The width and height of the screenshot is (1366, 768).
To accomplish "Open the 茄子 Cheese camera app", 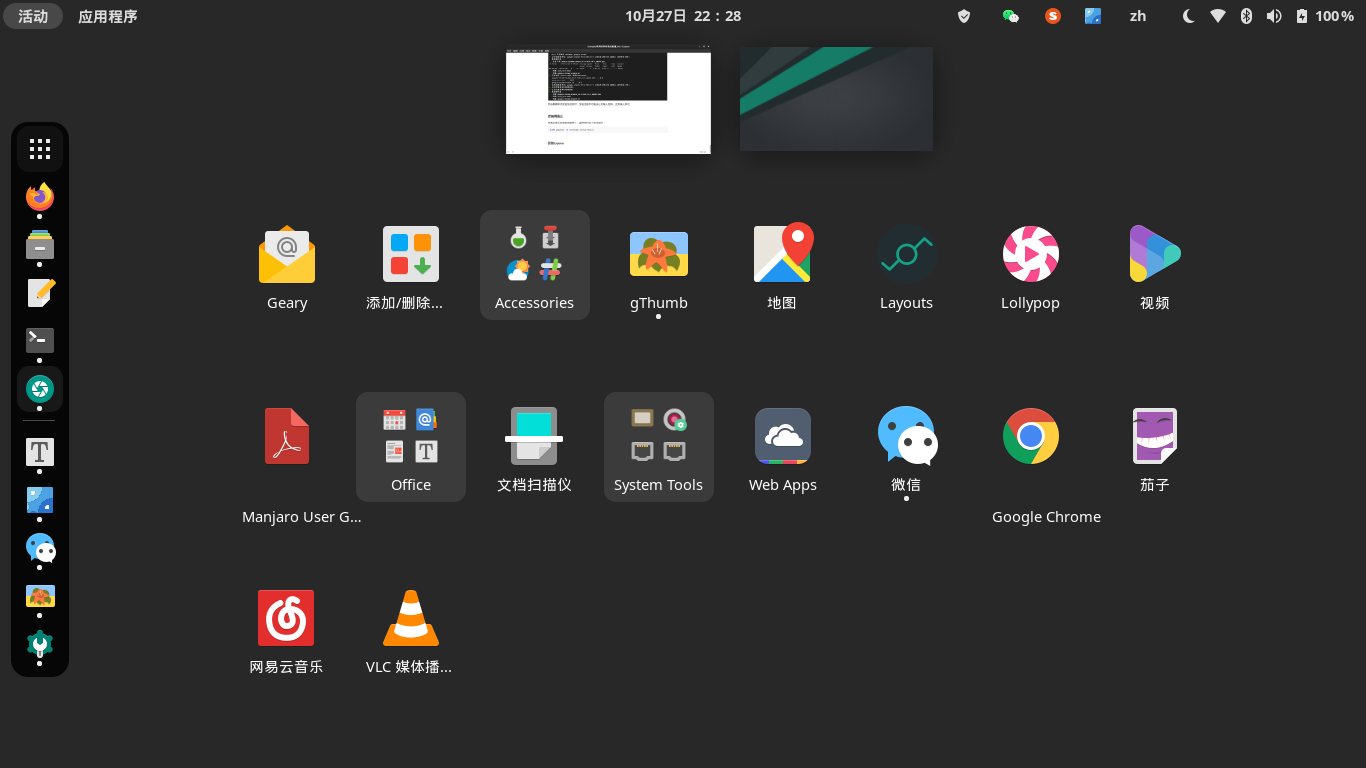I will tap(1154, 448).
